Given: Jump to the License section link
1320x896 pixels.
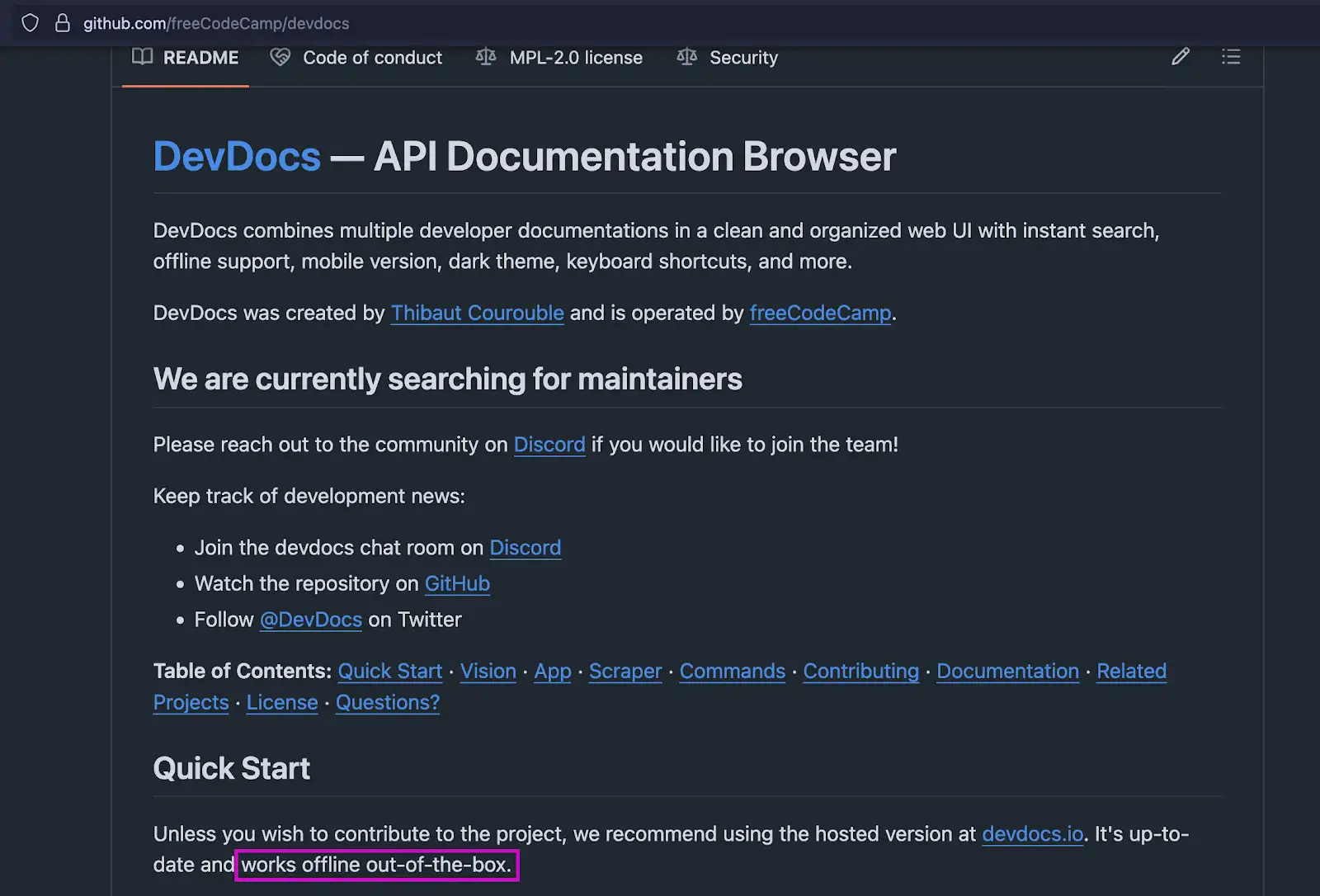Looking at the screenshot, I should pyautogui.click(x=282, y=703).
